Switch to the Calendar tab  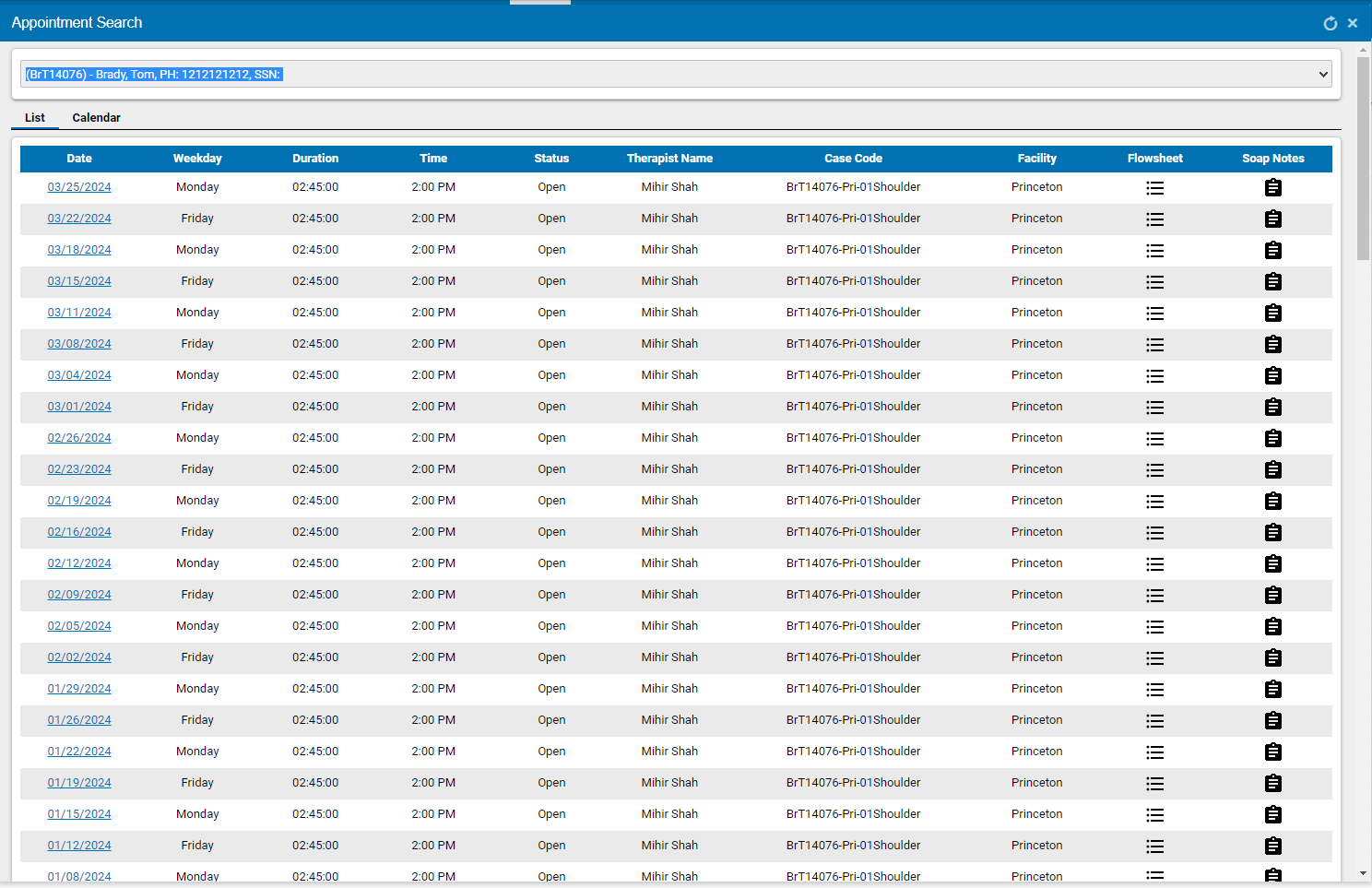coord(96,117)
